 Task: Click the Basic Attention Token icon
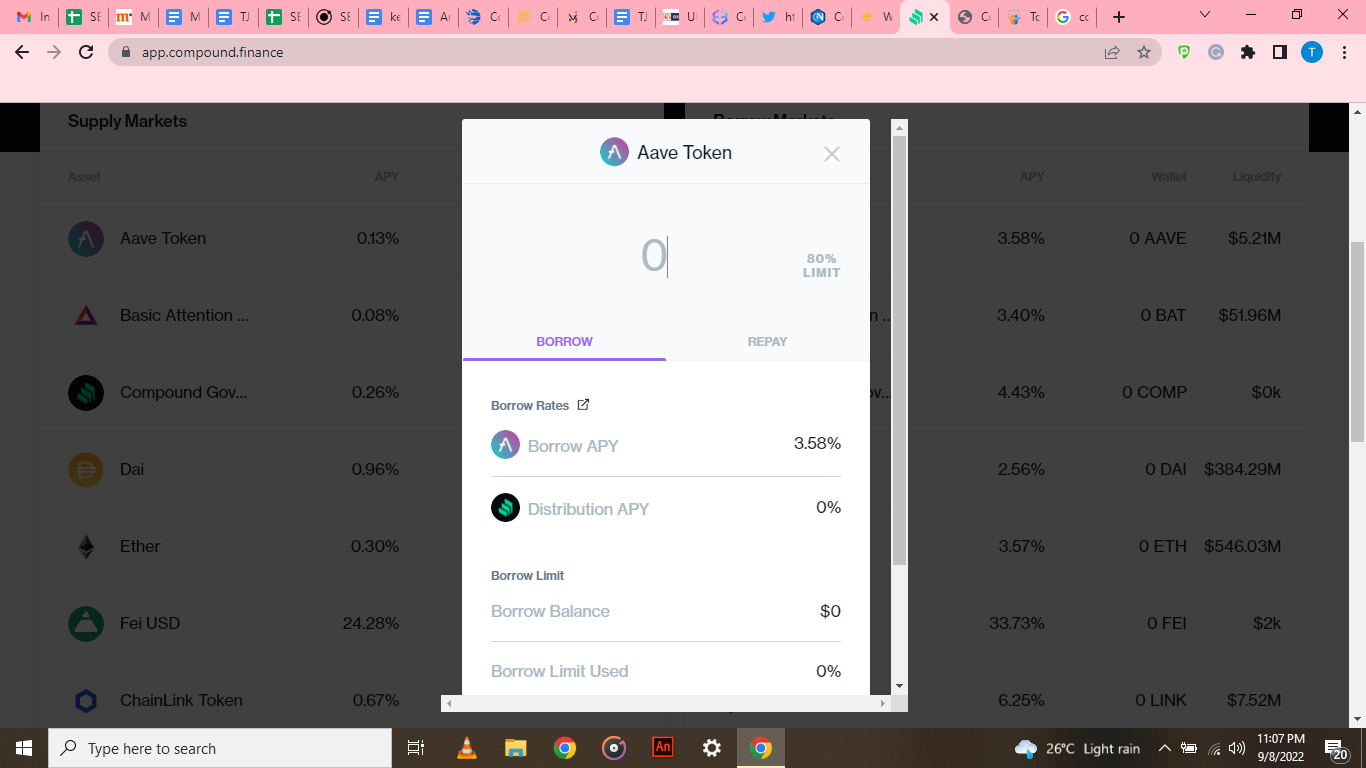coord(86,316)
